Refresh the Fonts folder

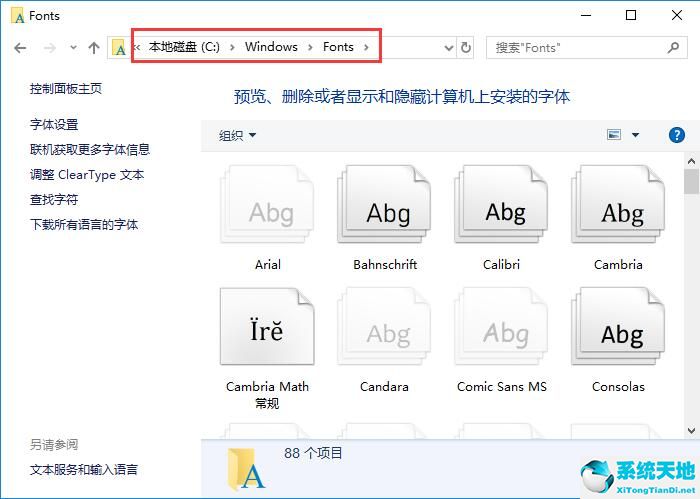pos(466,47)
